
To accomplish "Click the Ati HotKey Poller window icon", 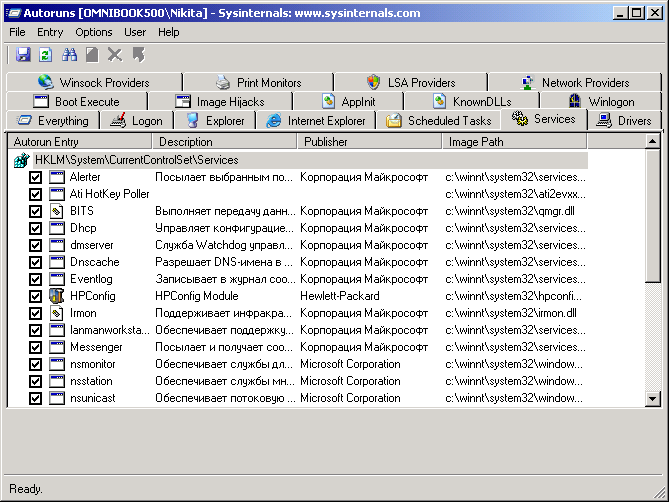I will (x=56, y=194).
